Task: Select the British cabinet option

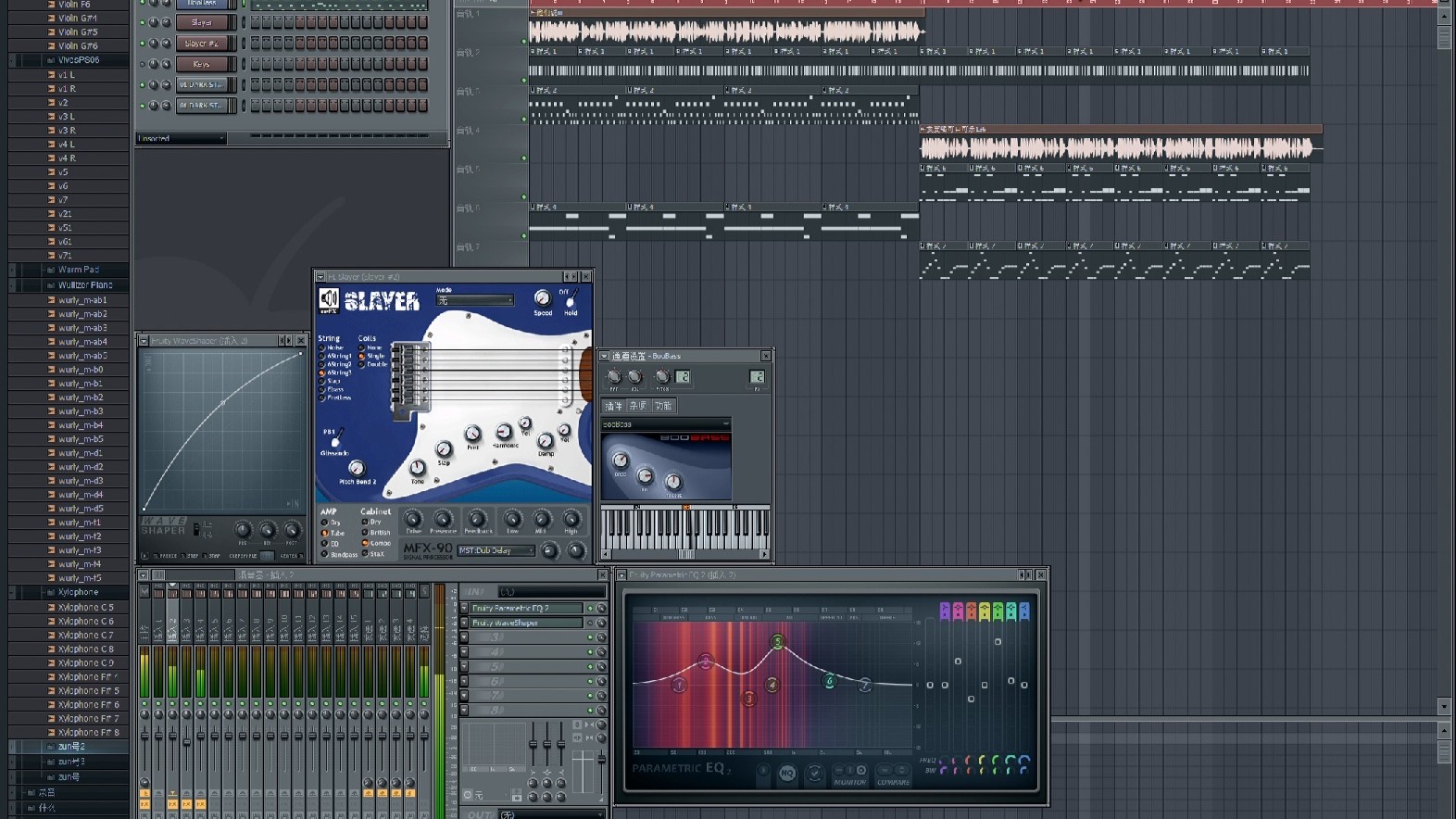Action: coord(365,533)
